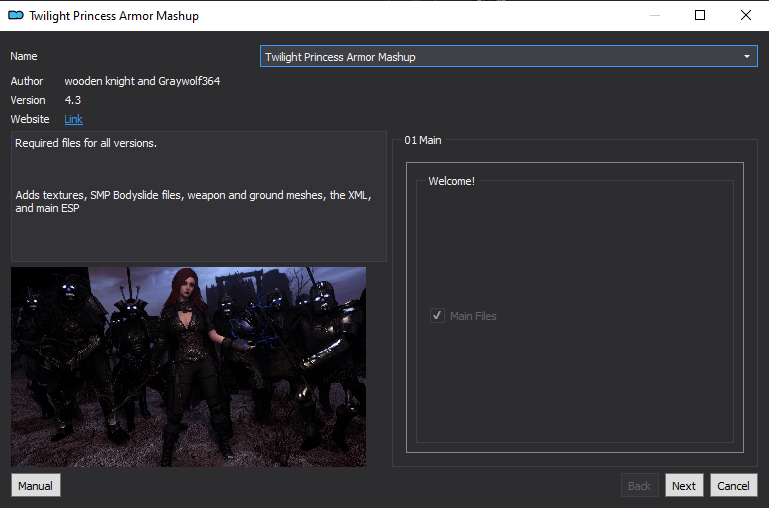This screenshot has height=508, width=769.
Task: Click the armor preview screenshot image
Action: tap(188, 366)
